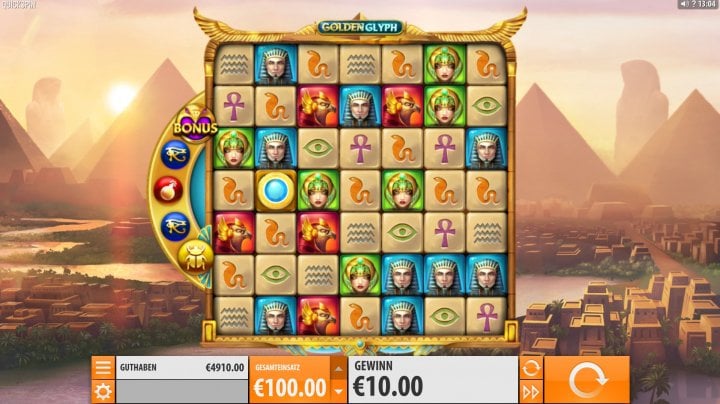Open the hamburger menu button
720x404 pixels.
pyautogui.click(x=103, y=367)
